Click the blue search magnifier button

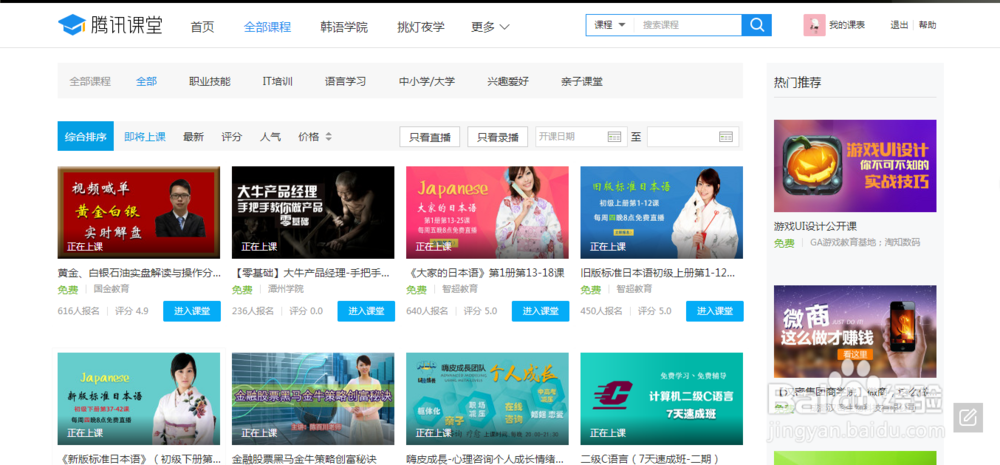coord(757,25)
